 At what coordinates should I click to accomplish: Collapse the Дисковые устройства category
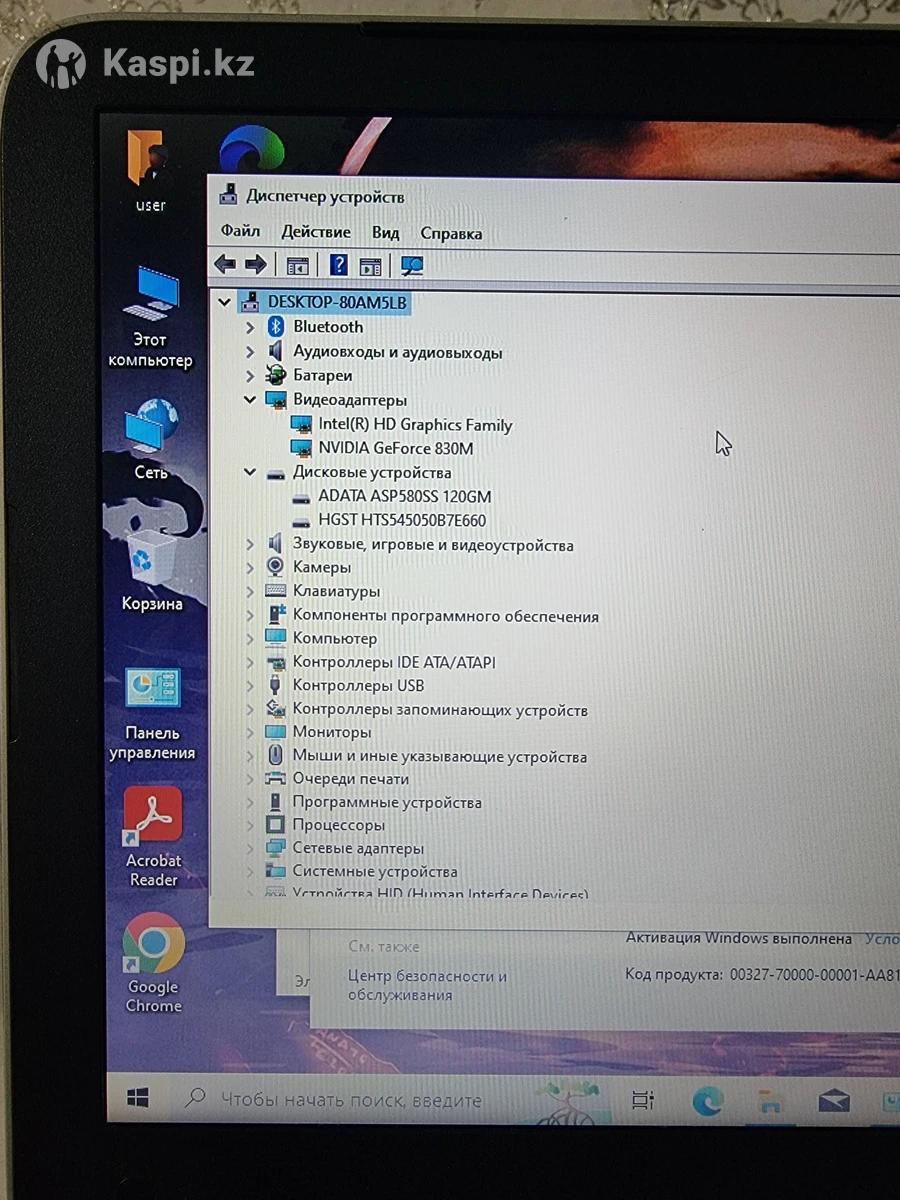tap(250, 472)
